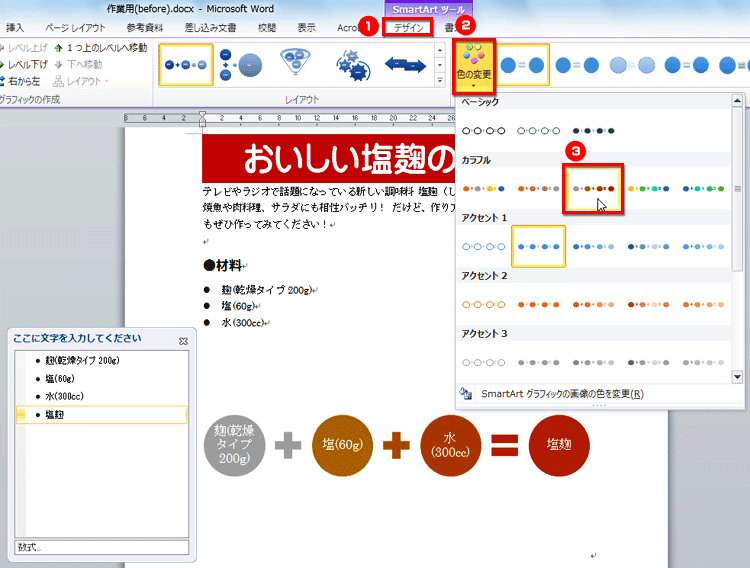Expand the layout gallery more button
The image size is (750, 568).
coord(440,80)
